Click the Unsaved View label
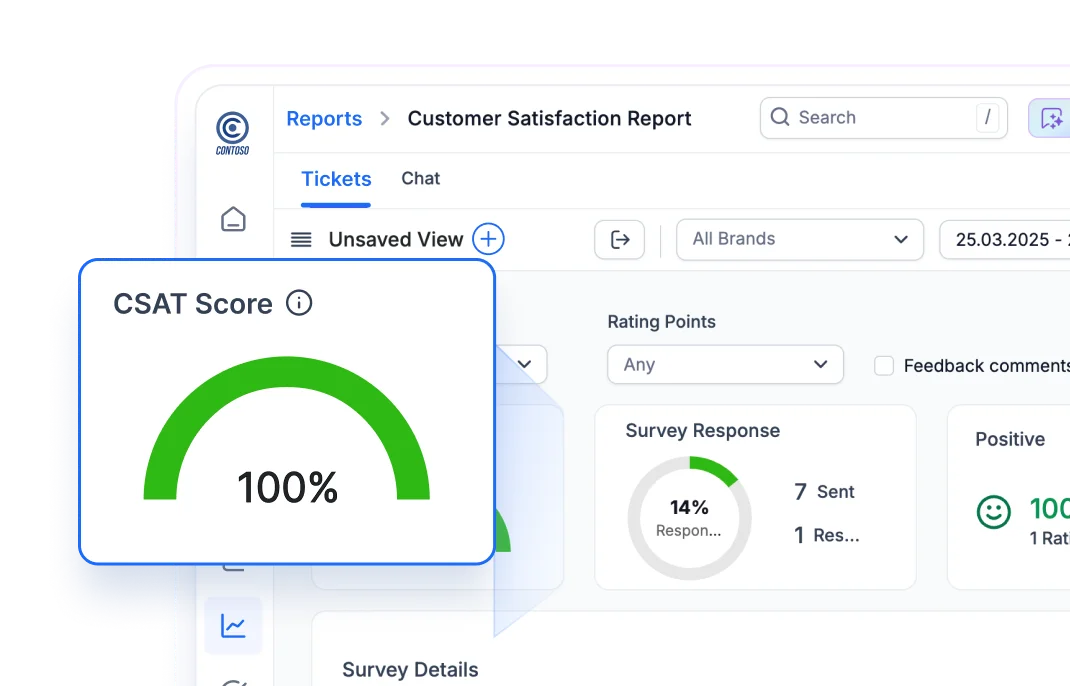 click(x=395, y=239)
